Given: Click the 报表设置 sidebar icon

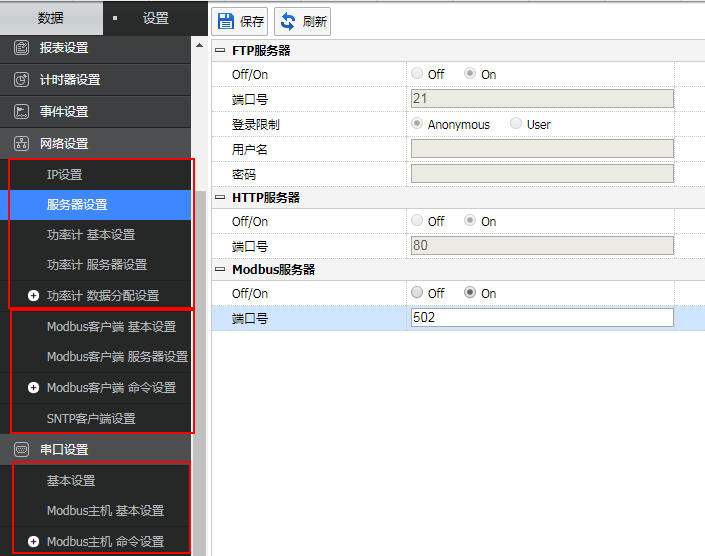Looking at the screenshot, I should click(x=21, y=48).
